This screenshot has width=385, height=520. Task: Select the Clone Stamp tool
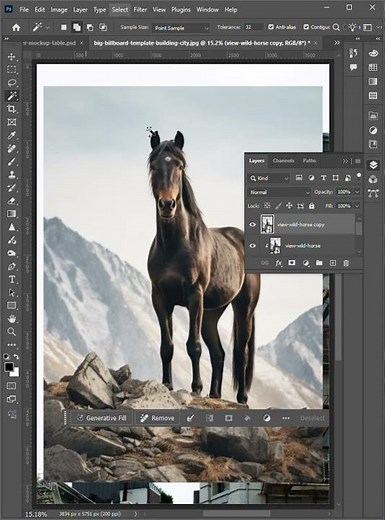coord(12,174)
